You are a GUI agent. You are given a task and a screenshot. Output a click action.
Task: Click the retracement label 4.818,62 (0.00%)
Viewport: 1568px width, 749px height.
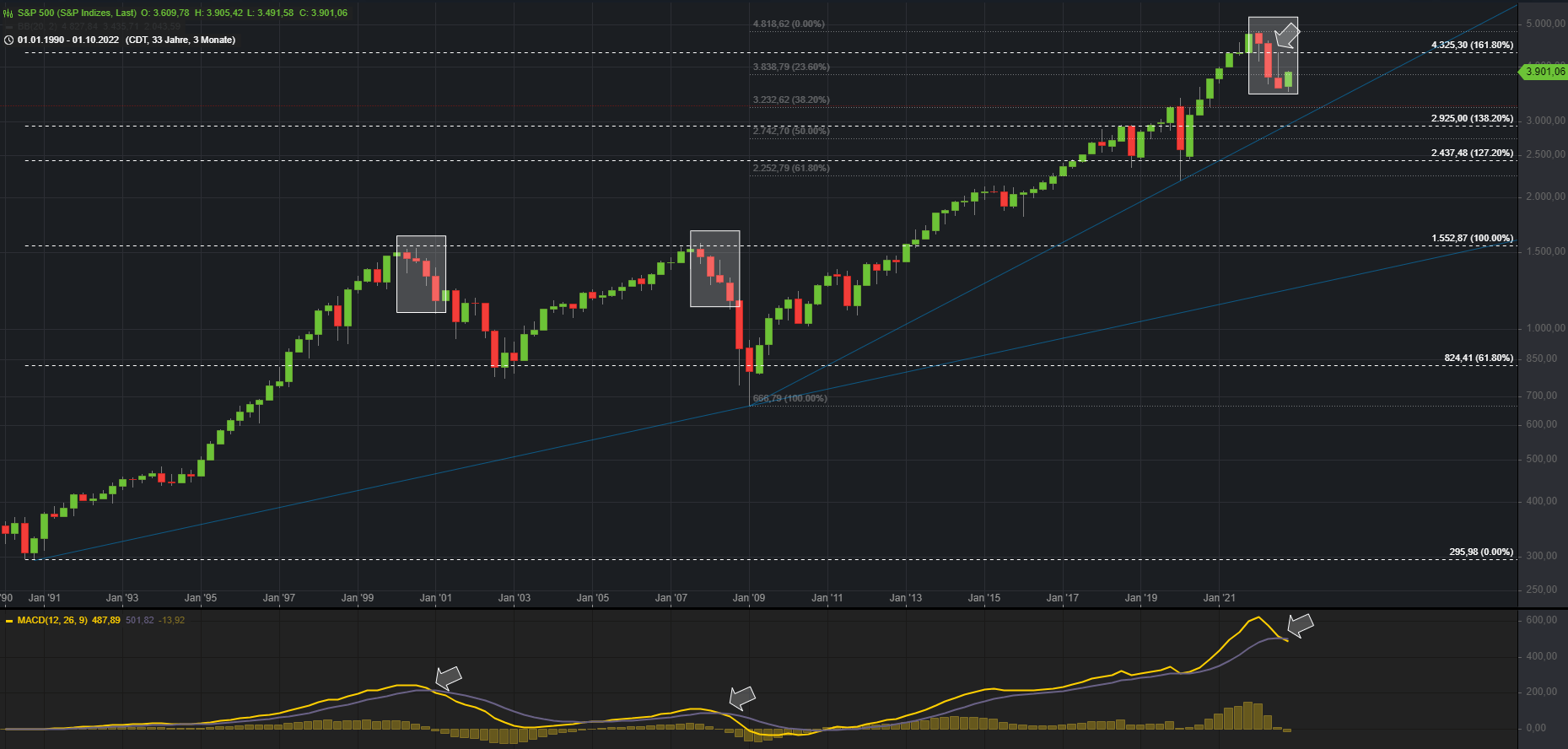(x=789, y=24)
